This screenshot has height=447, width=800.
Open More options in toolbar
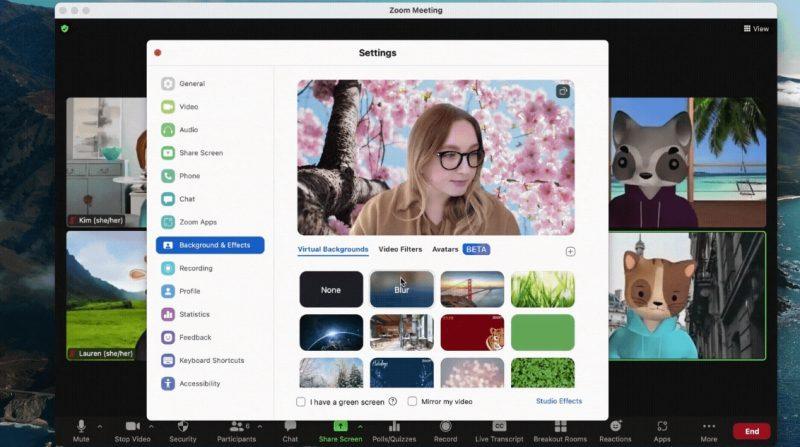tap(709, 431)
